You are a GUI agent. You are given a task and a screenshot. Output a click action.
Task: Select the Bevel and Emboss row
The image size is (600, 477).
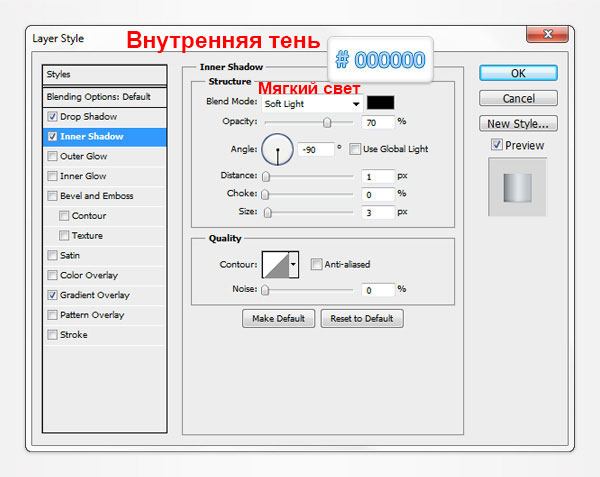[x=105, y=196]
